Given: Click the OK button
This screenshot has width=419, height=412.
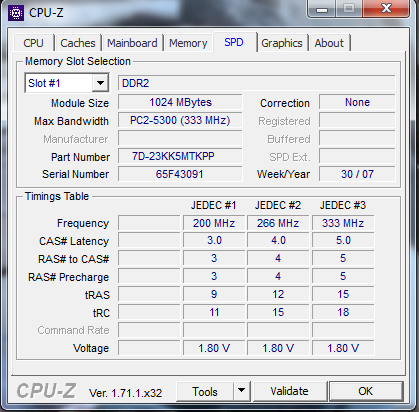Looking at the screenshot, I should pos(366,391).
